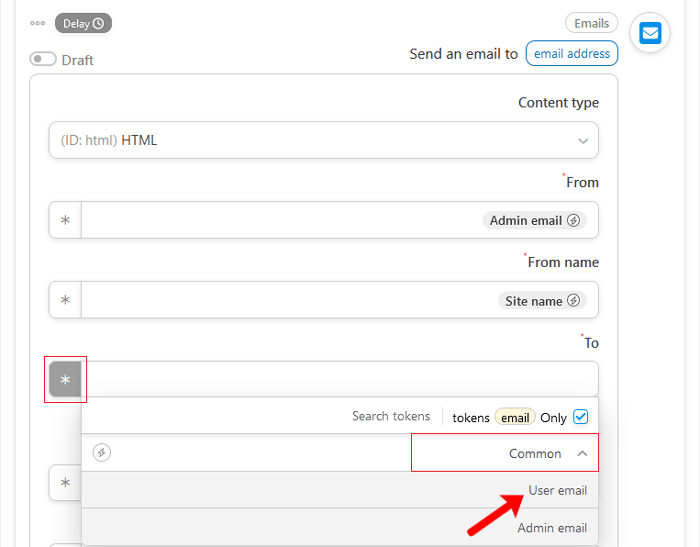Click the "email address" button
Screen dimensions: 700x547
[x=571, y=54]
